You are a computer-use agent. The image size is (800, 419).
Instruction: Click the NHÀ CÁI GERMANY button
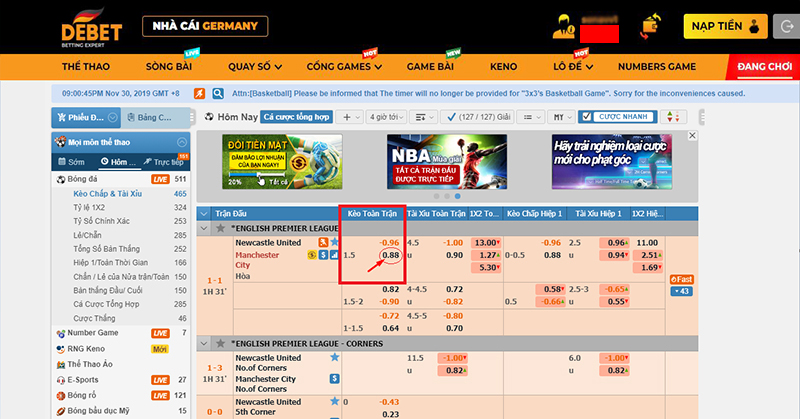pos(205,26)
